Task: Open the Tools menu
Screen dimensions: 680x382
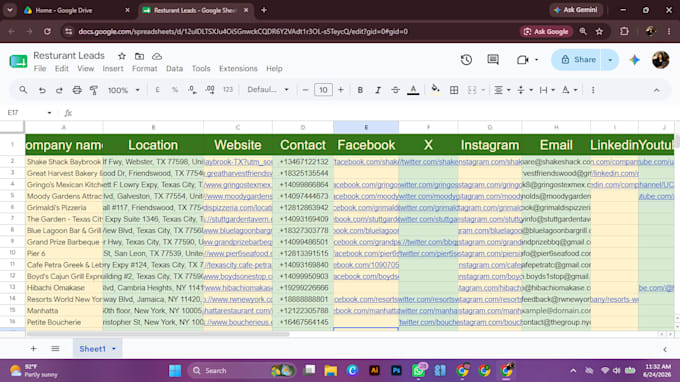Action: click(201, 69)
